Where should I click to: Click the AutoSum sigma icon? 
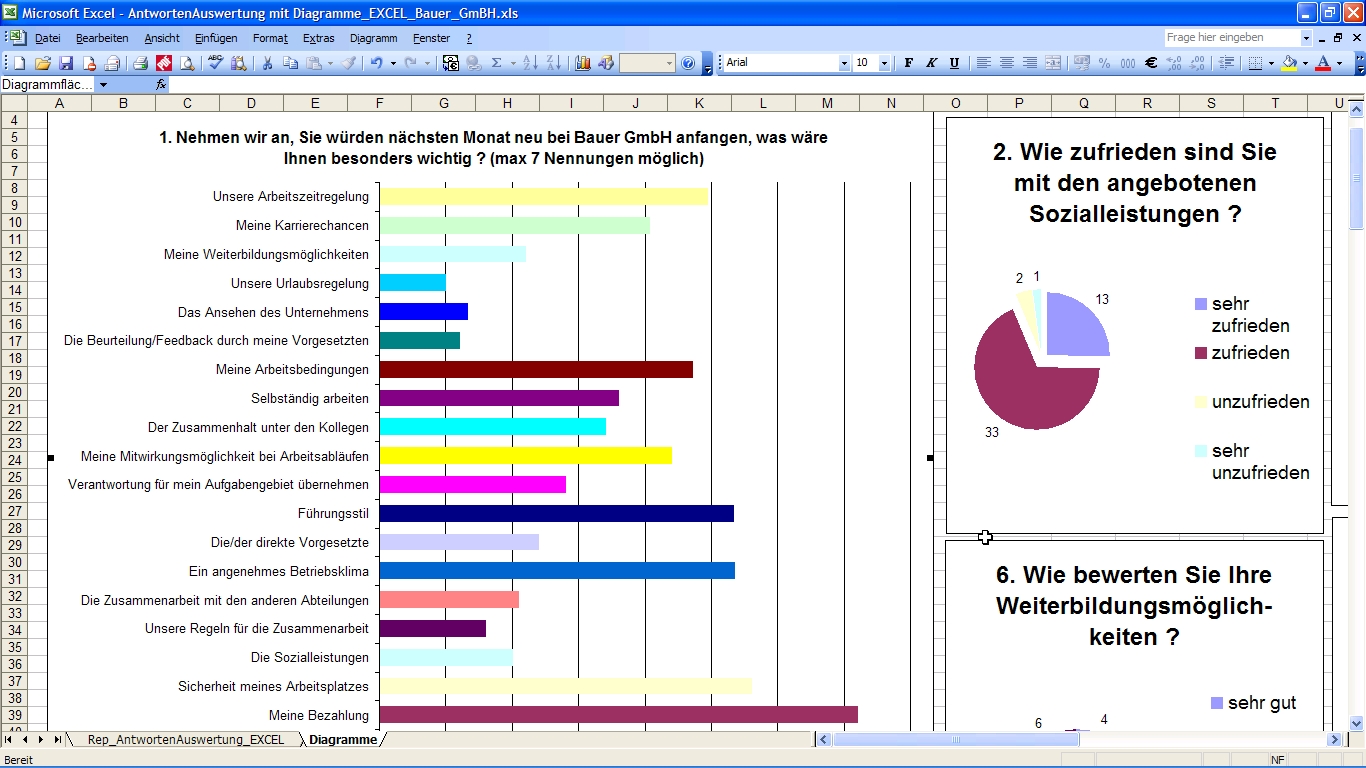pyautogui.click(x=496, y=63)
